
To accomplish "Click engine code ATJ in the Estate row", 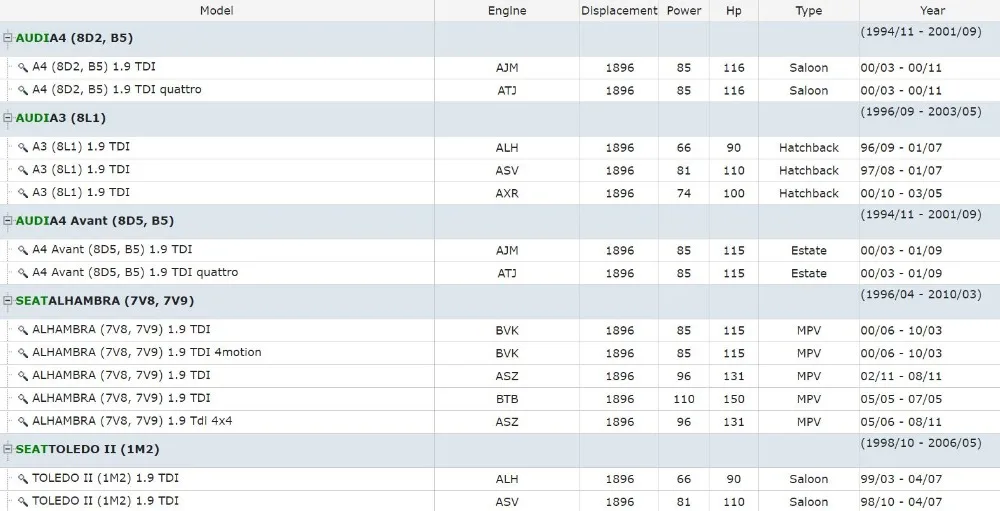I will [507, 273].
